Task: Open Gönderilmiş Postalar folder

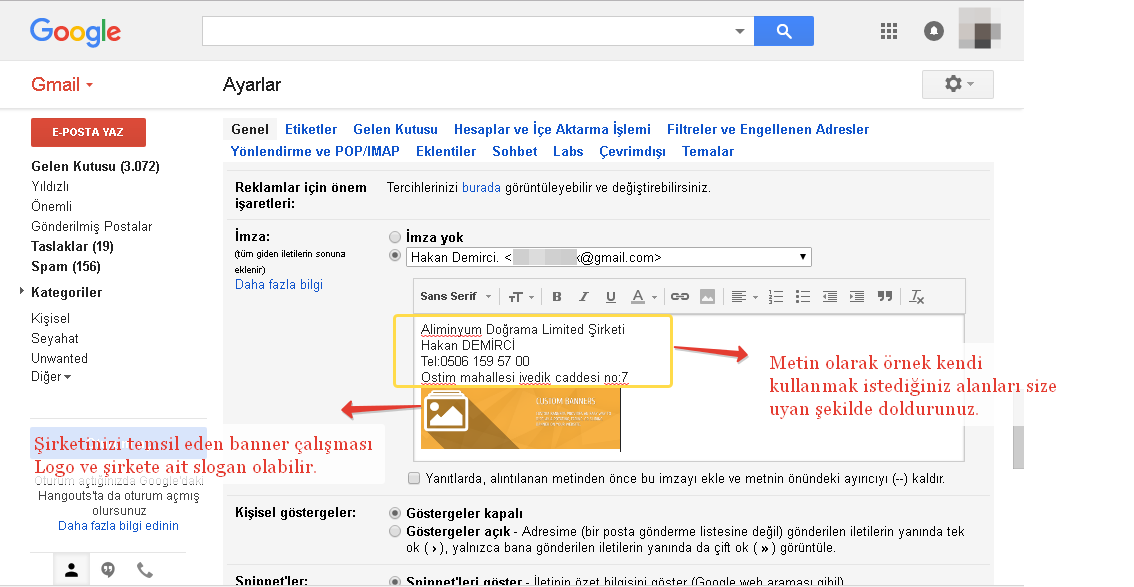Action: click(x=92, y=226)
